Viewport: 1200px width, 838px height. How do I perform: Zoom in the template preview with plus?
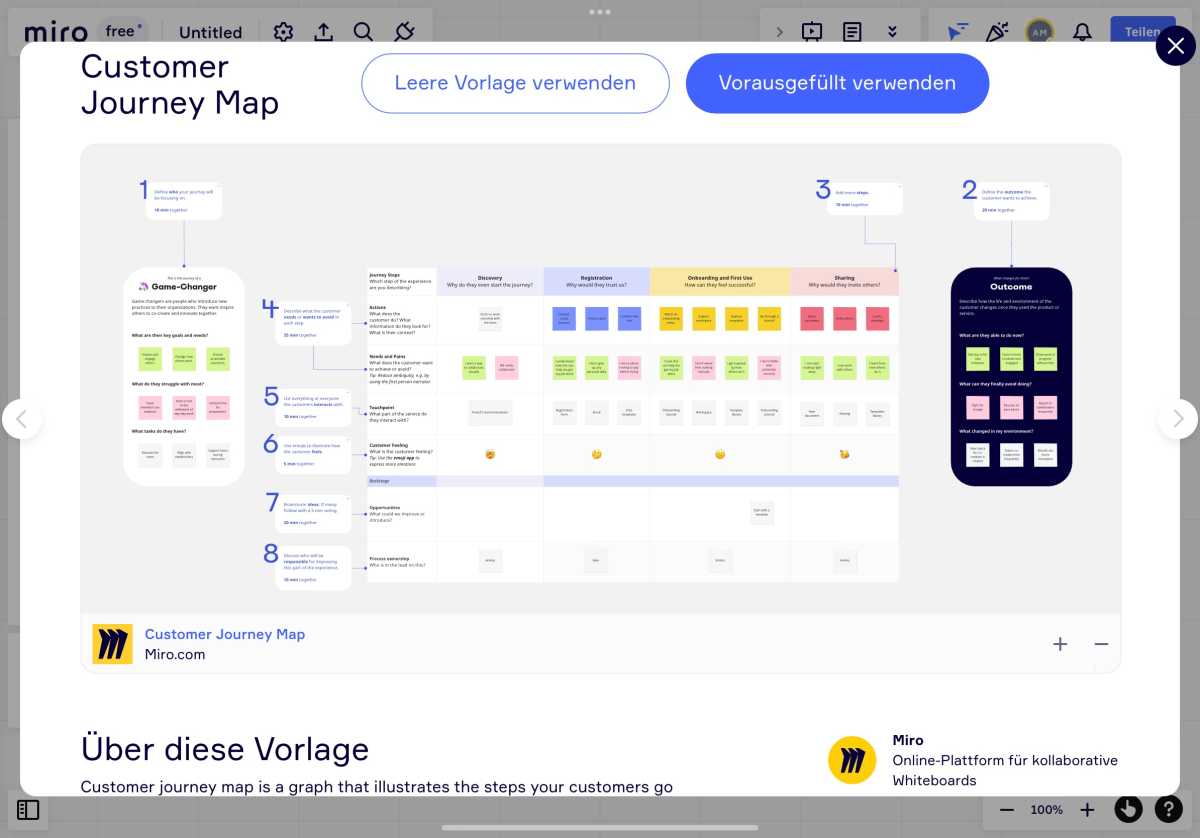point(1060,644)
